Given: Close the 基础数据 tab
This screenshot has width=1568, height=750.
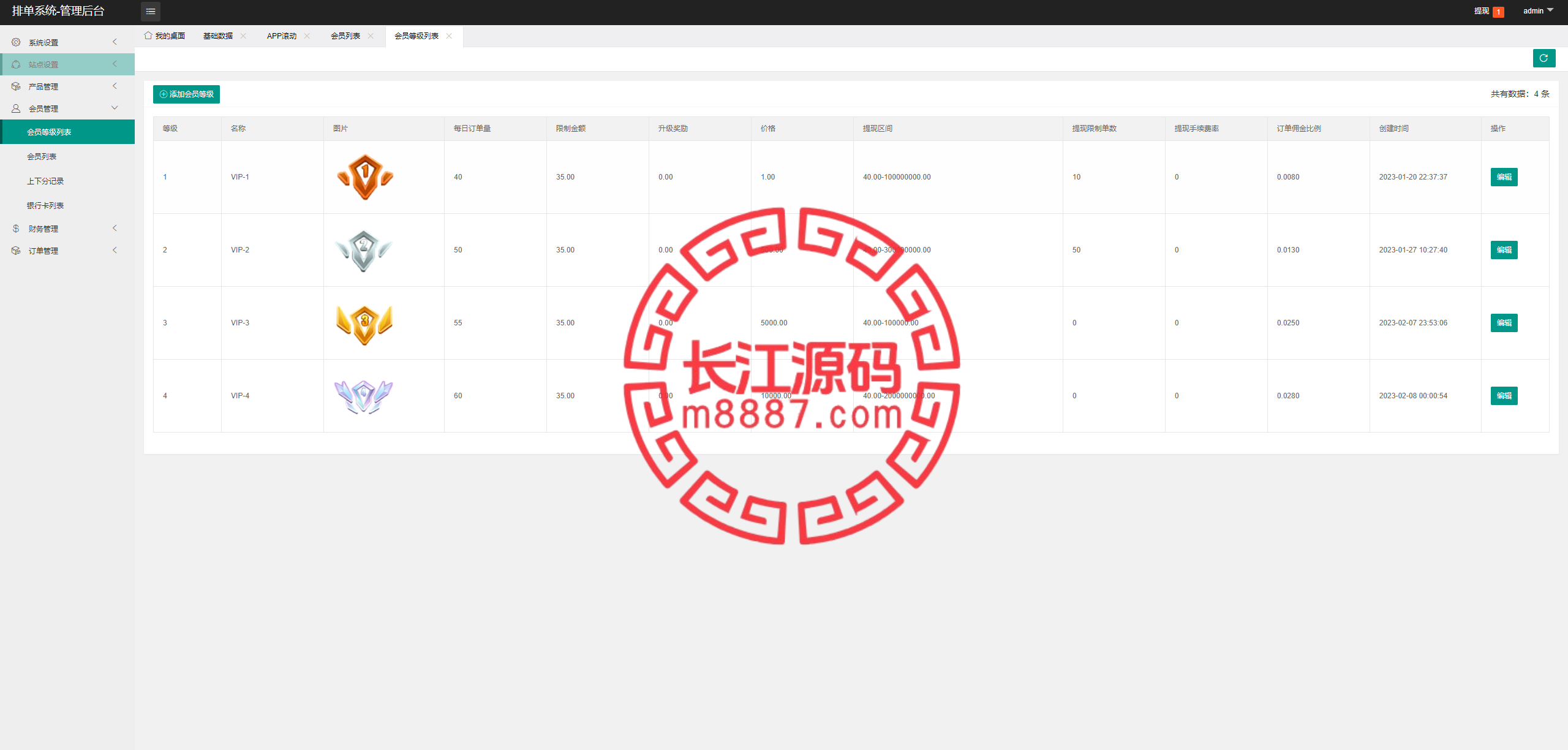Looking at the screenshot, I should (x=243, y=36).
